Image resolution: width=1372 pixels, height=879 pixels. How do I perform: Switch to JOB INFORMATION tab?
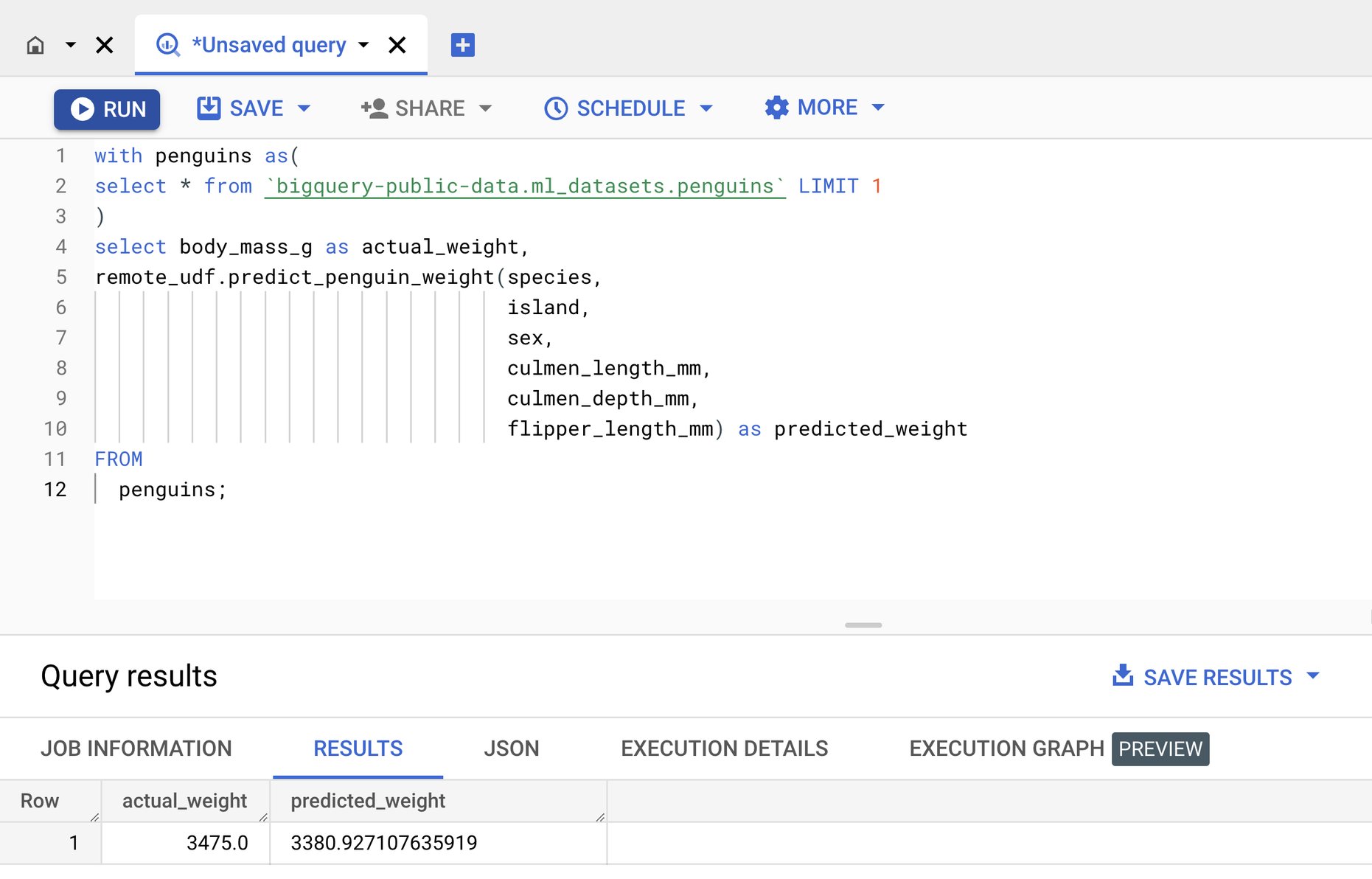(x=136, y=748)
